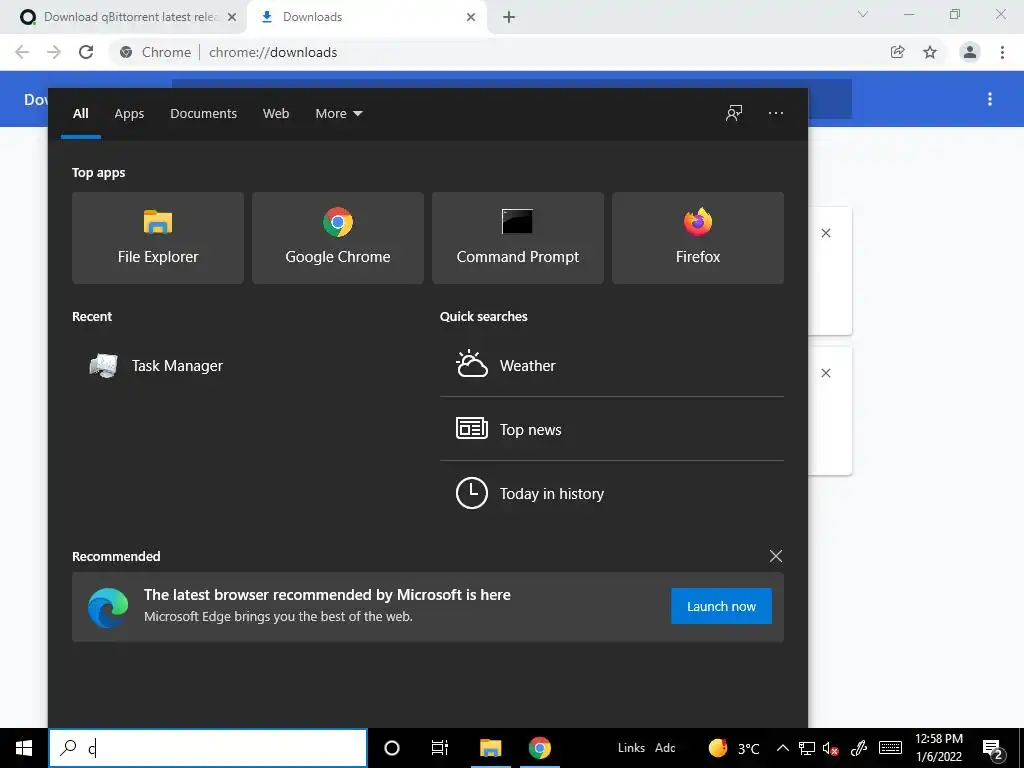This screenshot has height=768, width=1024.
Task: Open the touch keyboard tray icon
Action: pyautogui.click(x=890, y=748)
